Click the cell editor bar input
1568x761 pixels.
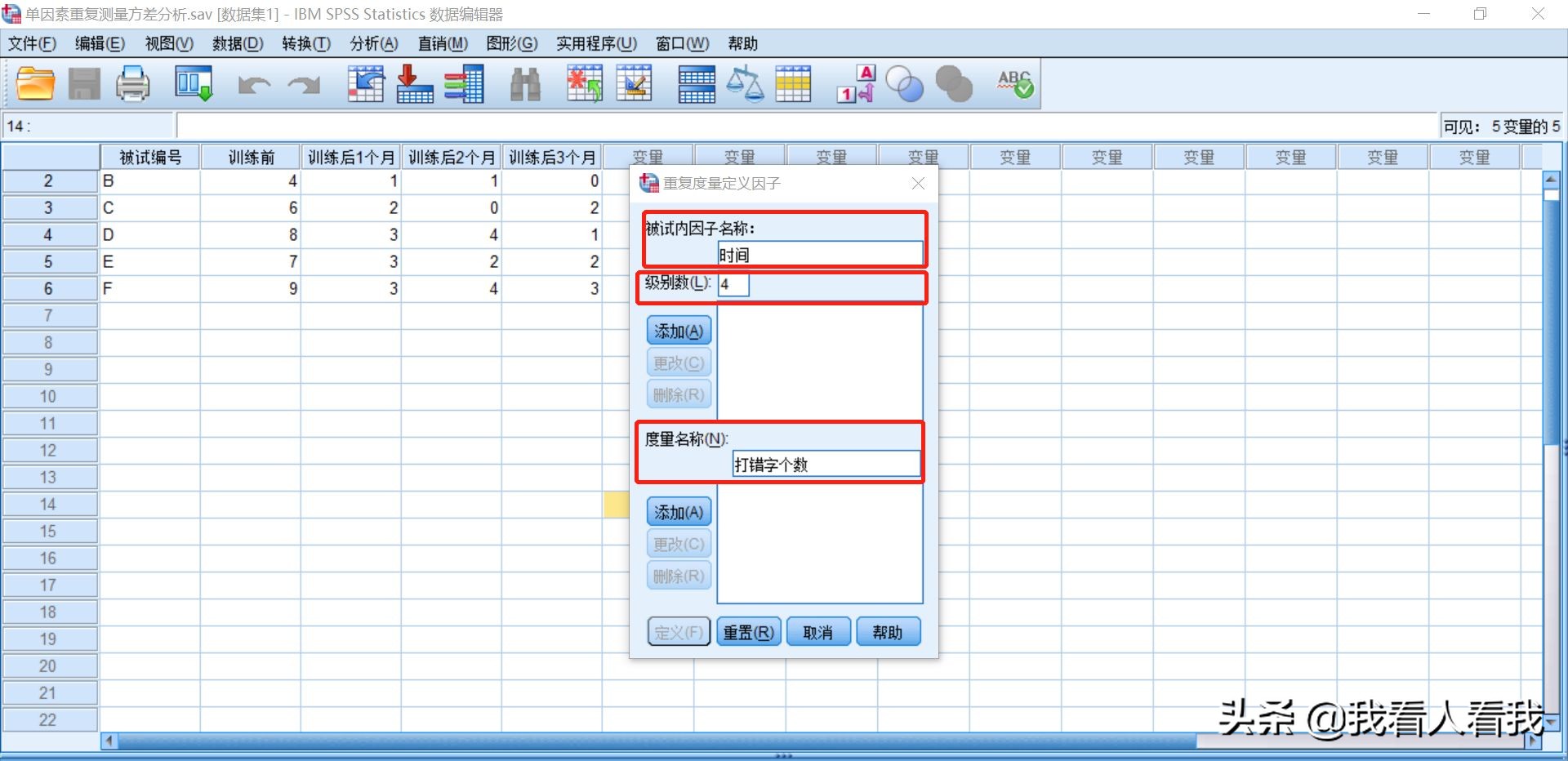(x=807, y=127)
